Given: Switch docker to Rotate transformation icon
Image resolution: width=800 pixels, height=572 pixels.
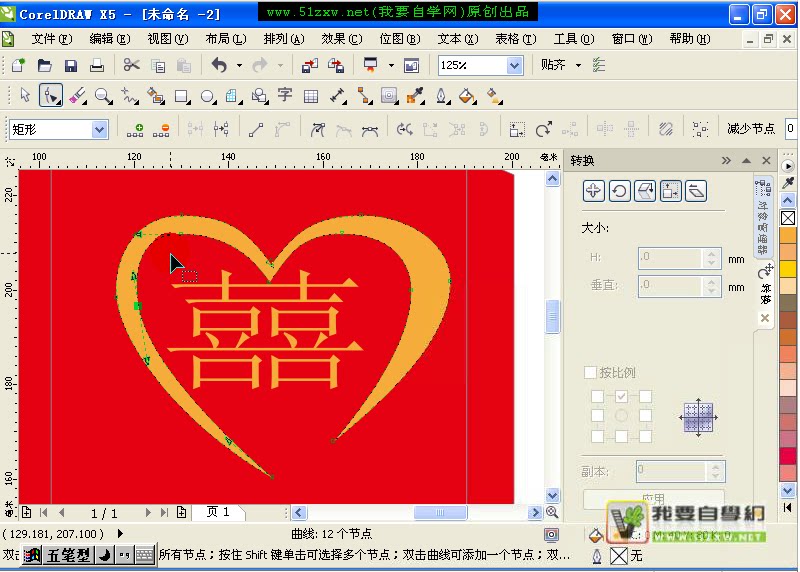Looking at the screenshot, I should tap(619, 191).
